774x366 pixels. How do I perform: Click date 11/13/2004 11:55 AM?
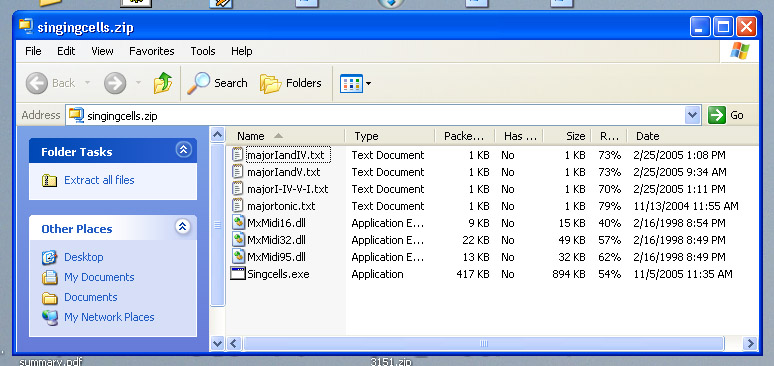pyautogui.click(x=686, y=206)
